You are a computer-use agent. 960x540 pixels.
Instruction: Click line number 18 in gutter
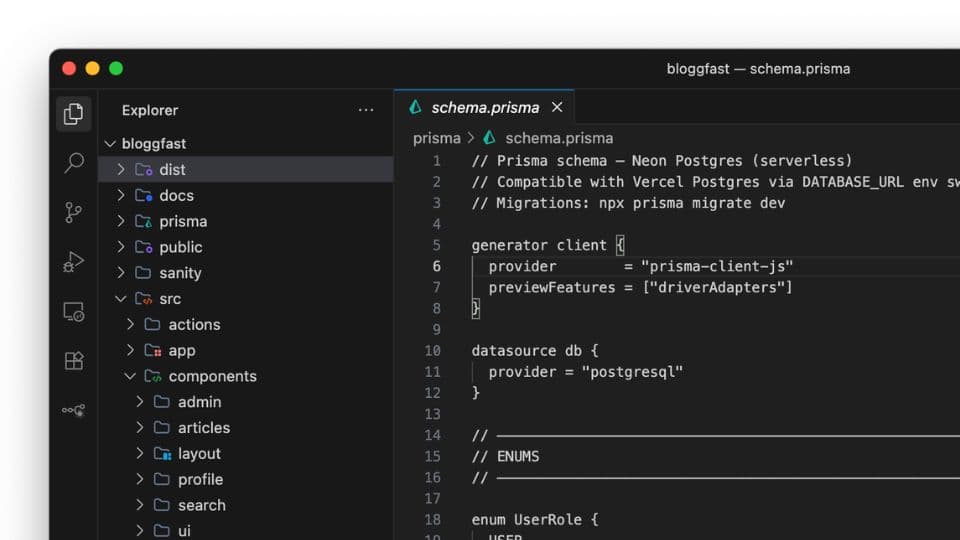(x=432, y=520)
